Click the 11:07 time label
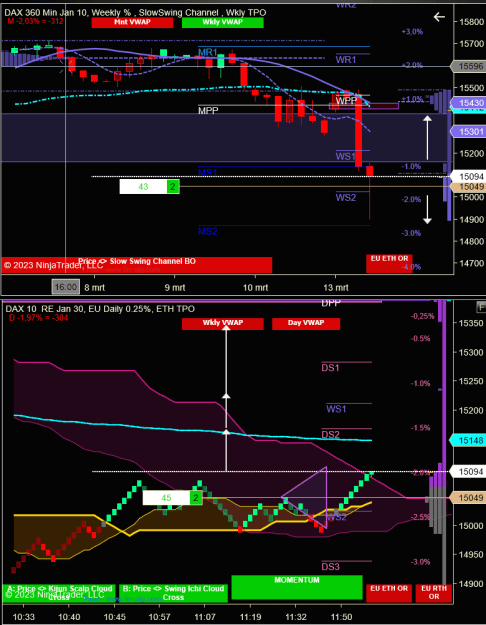Screen dimensions: 486x625 205,617
